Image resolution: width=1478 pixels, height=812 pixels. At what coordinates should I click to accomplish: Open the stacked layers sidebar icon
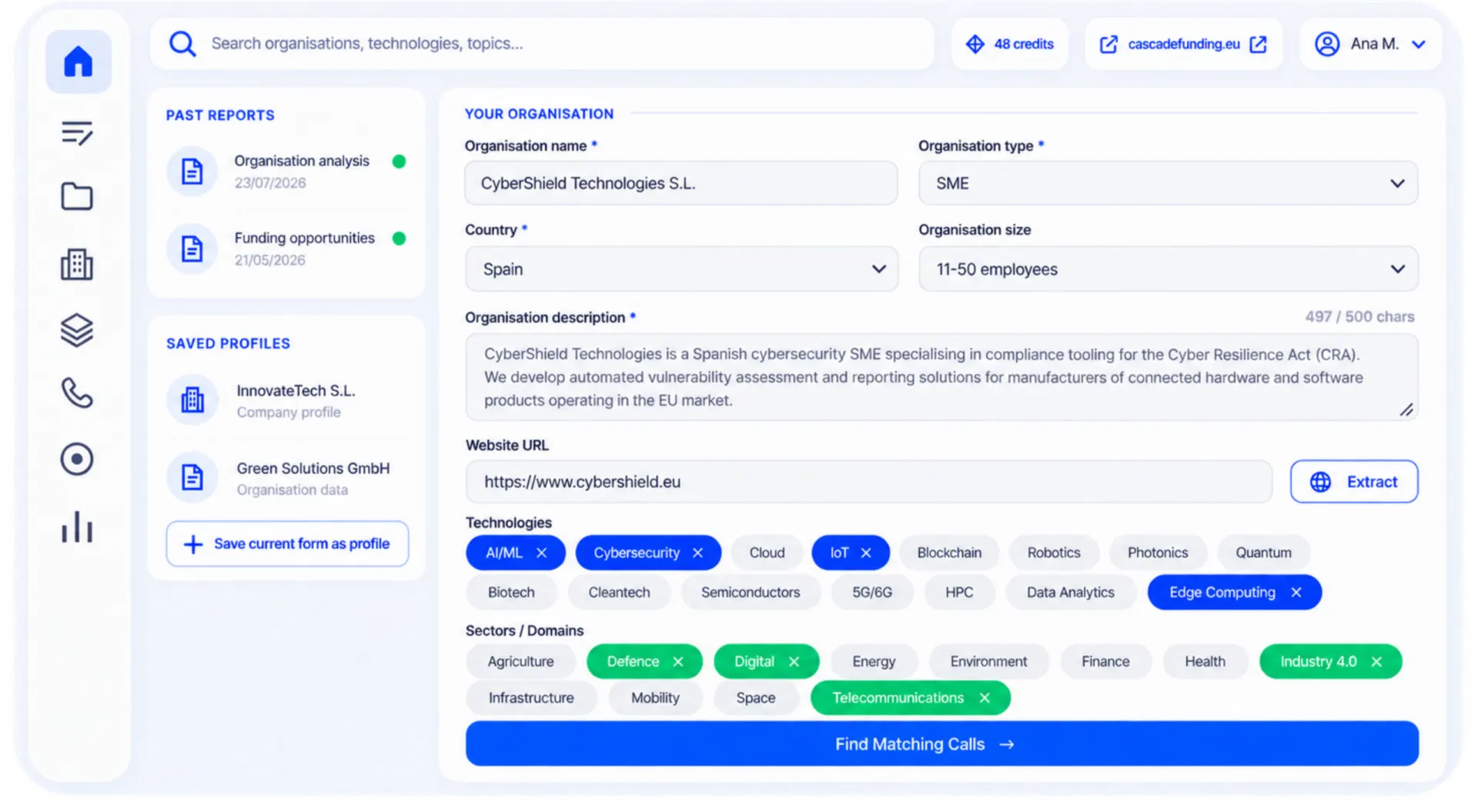coord(77,330)
